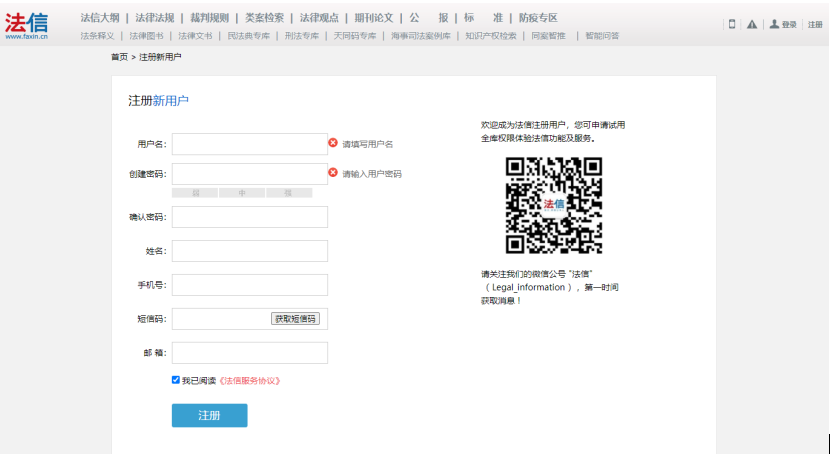Click the 请填写用户名 error text
830x454 pixels.
point(368,144)
